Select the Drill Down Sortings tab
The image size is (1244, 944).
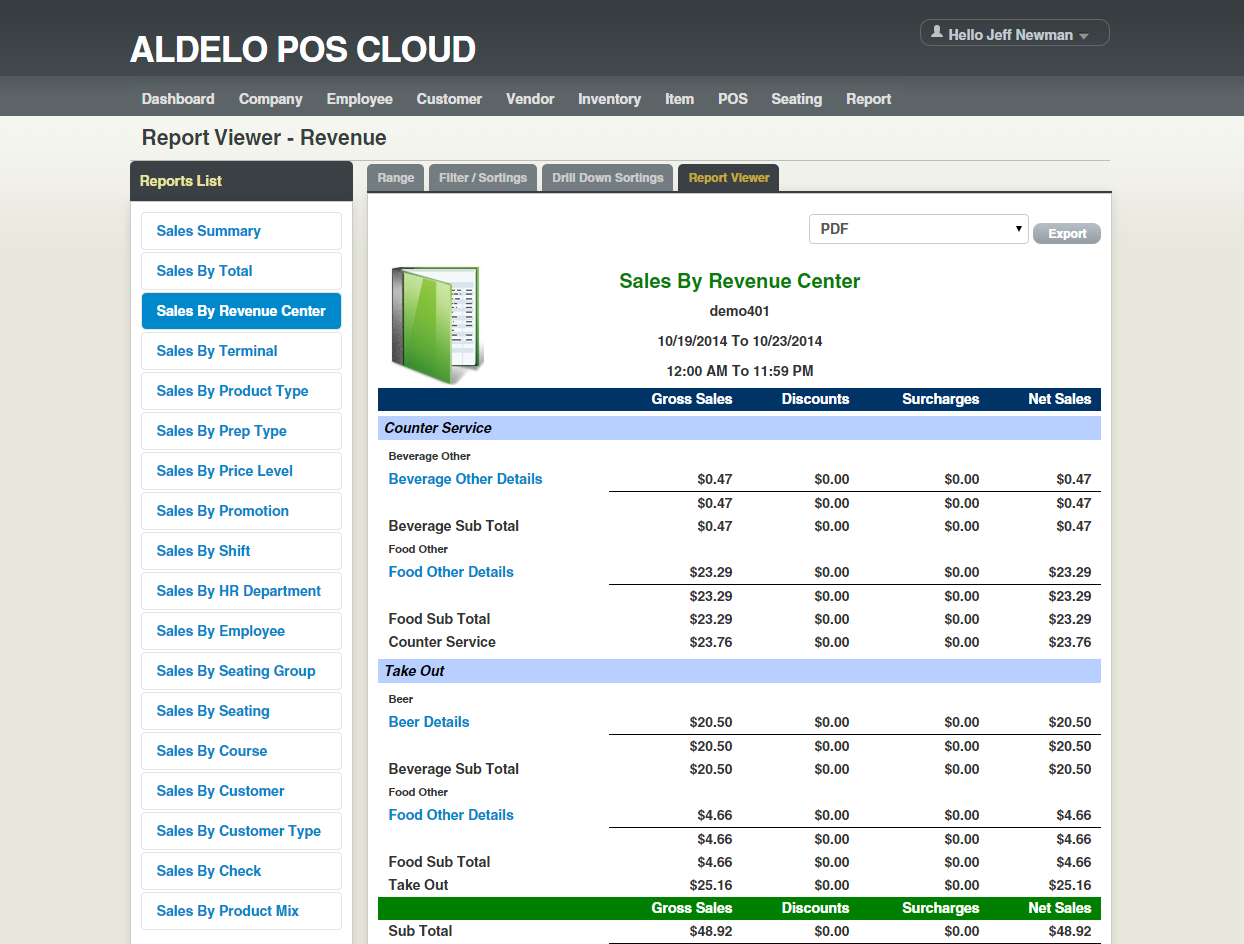(608, 178)
